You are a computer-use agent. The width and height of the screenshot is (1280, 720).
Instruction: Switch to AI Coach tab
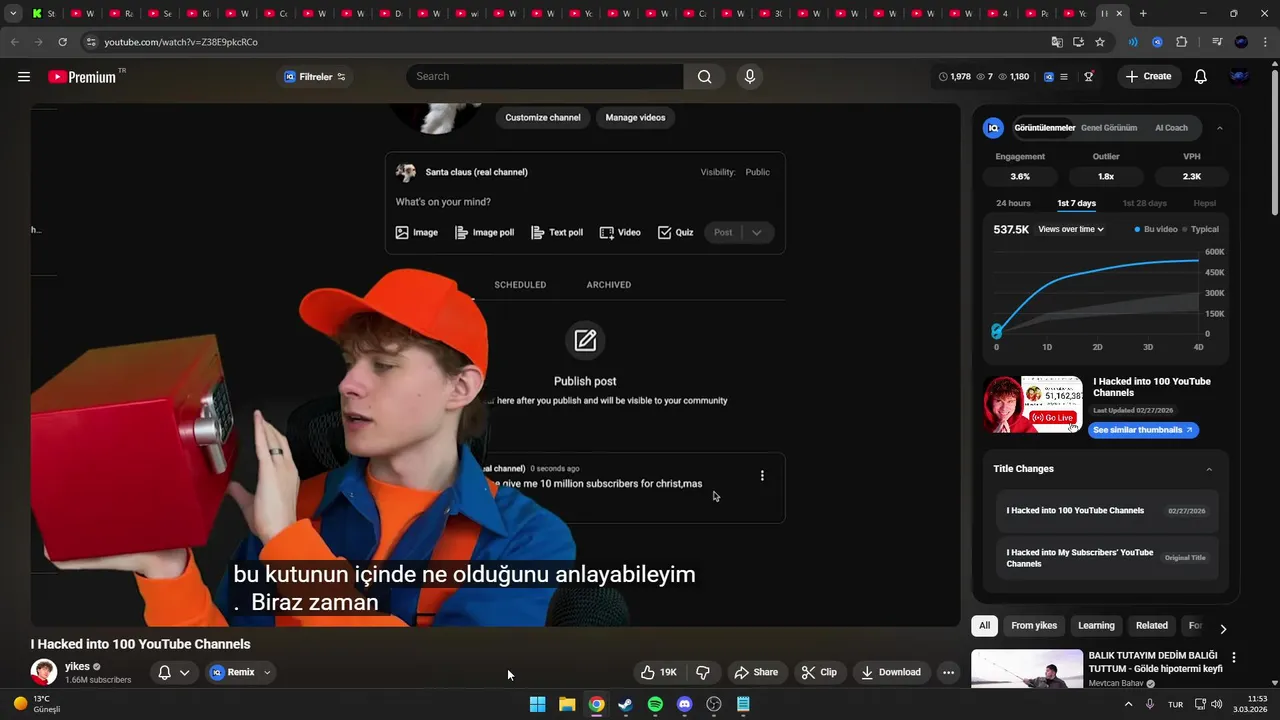(1171, 128)
